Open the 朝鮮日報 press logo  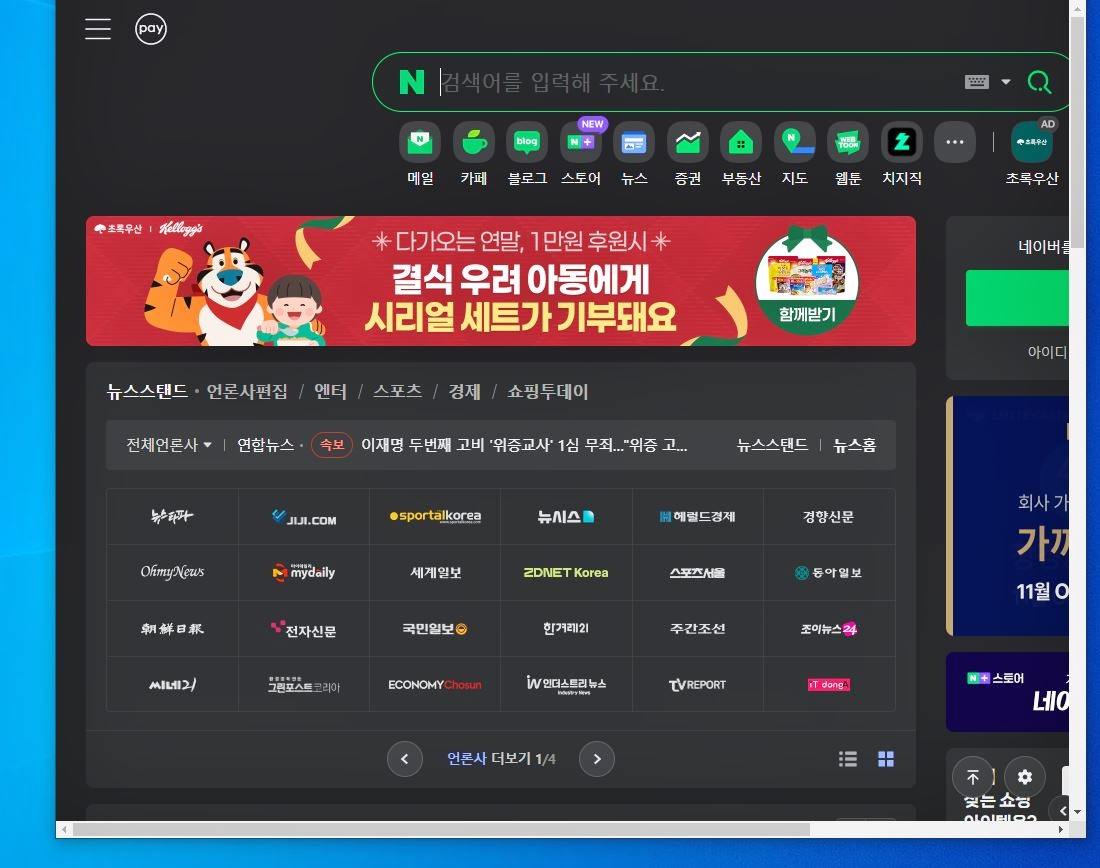click(172, 629)
